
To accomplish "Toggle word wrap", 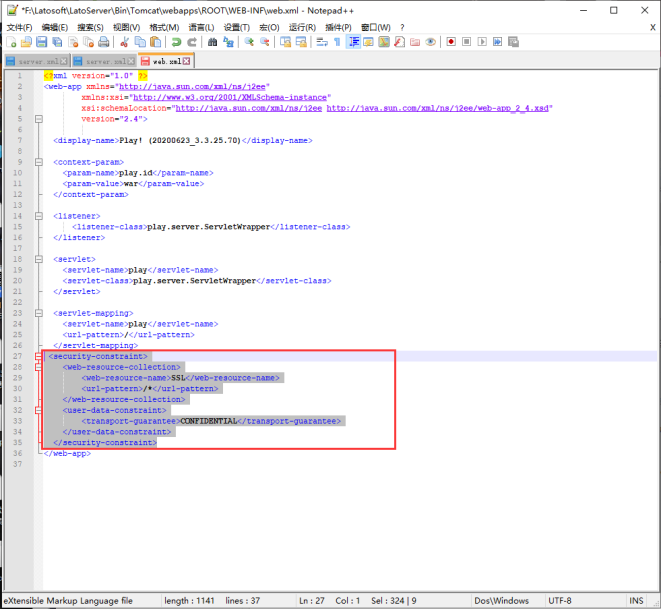I will 322,42.
